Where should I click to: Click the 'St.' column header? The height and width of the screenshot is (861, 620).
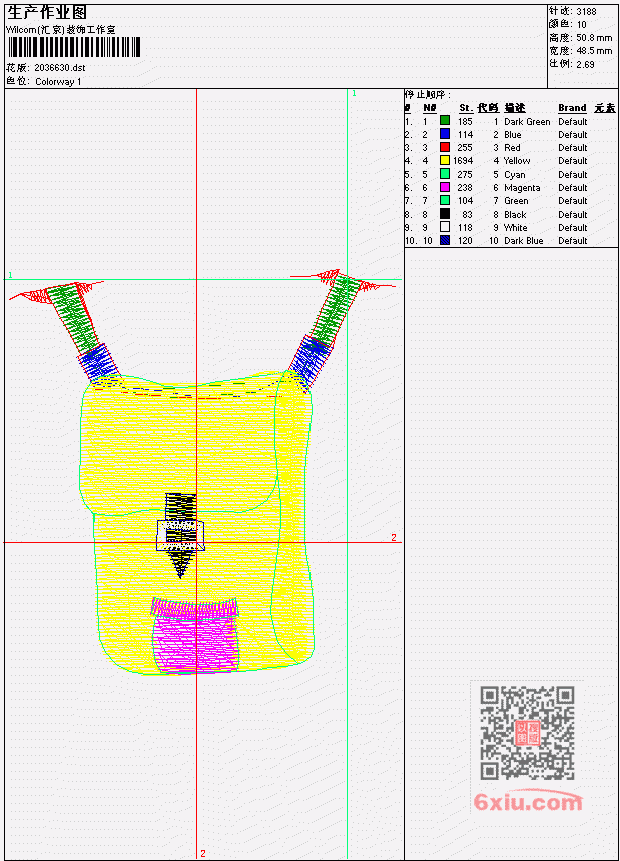click(x=466, y=108)
